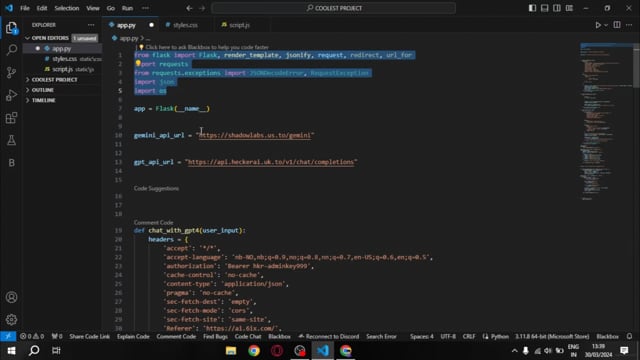
Task: Click the Comment Code code lens
Action: [x=153, y=222]
